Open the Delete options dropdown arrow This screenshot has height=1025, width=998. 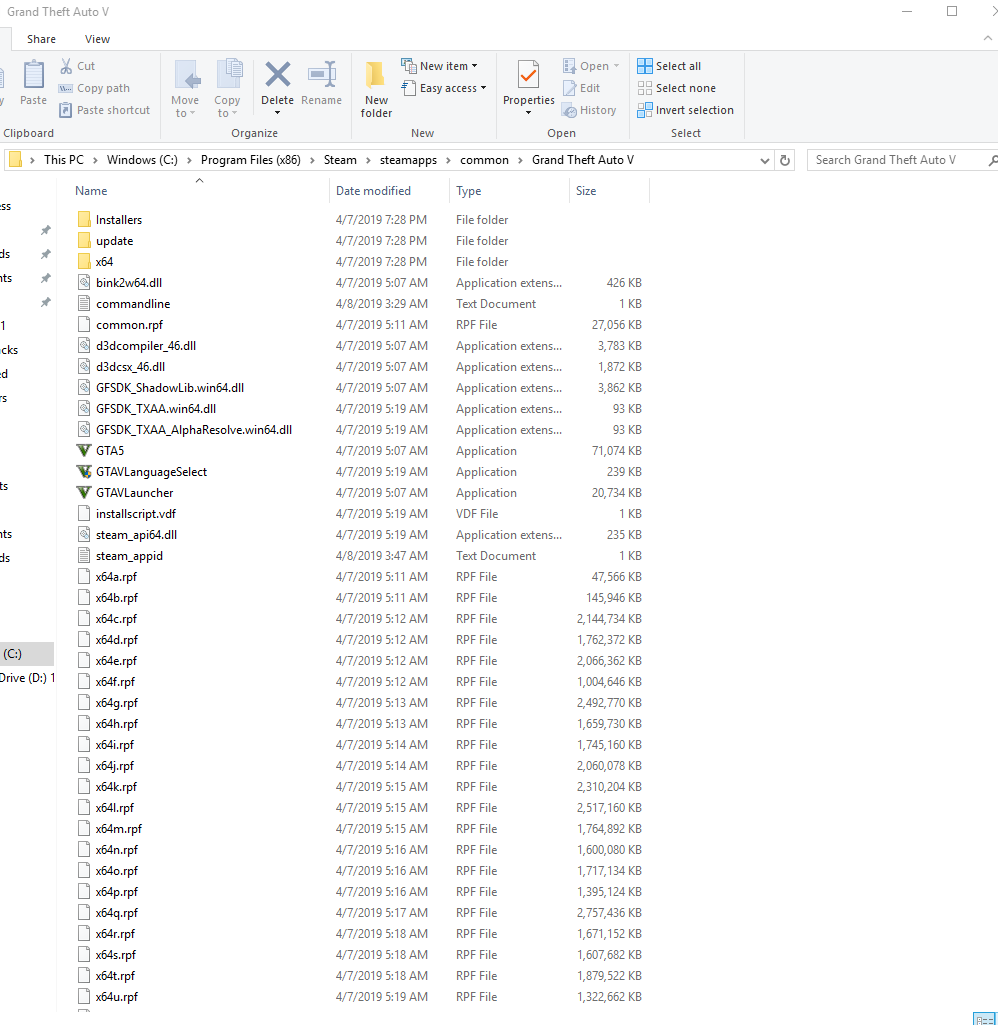coord(277,113)
